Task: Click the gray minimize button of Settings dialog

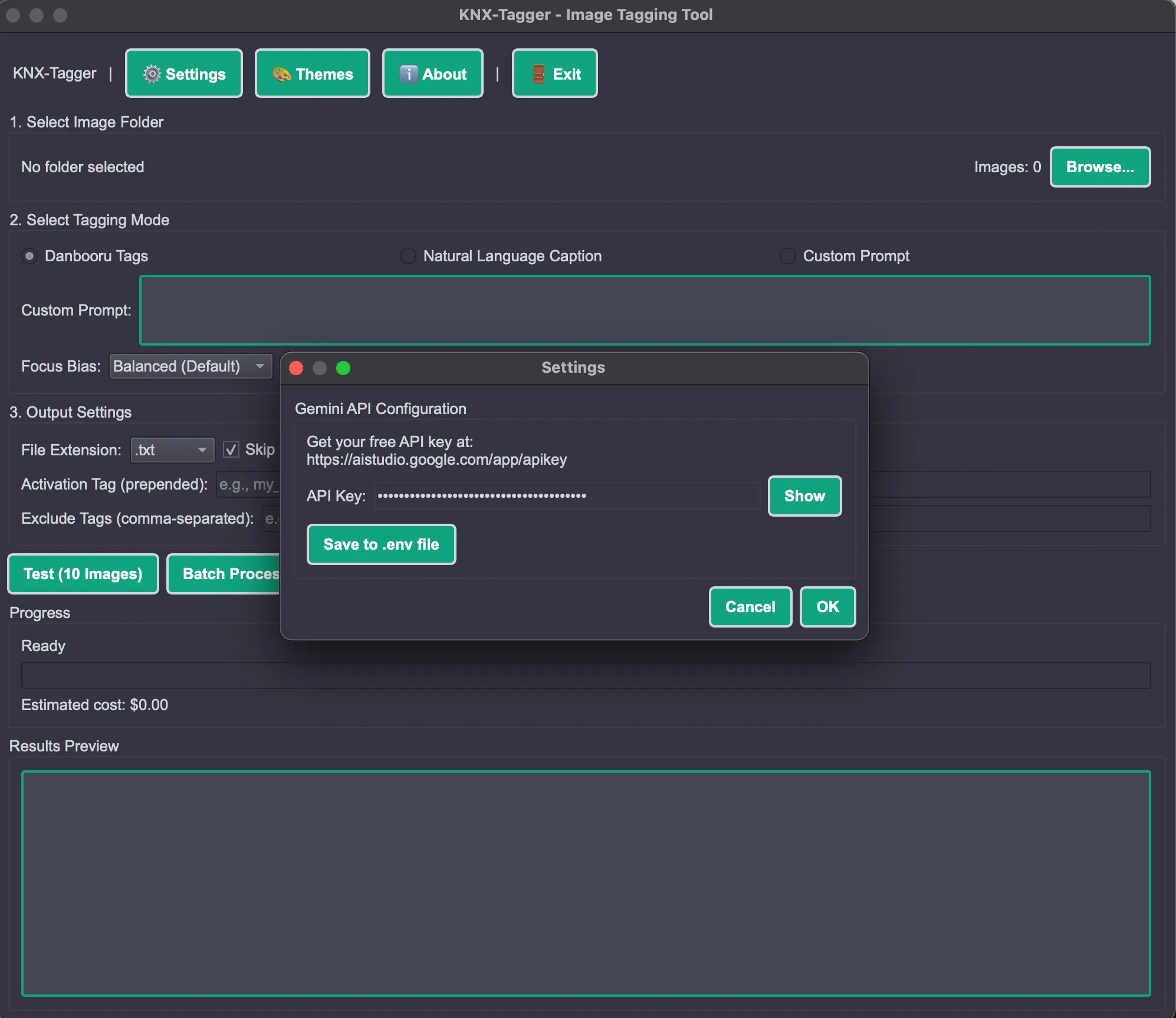Action: coord(320,368)
